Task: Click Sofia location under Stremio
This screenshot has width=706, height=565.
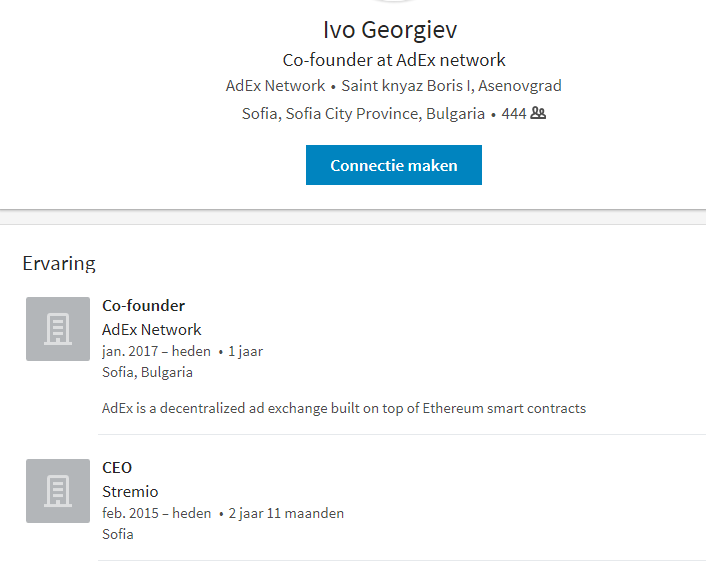Action: [118, 534]
